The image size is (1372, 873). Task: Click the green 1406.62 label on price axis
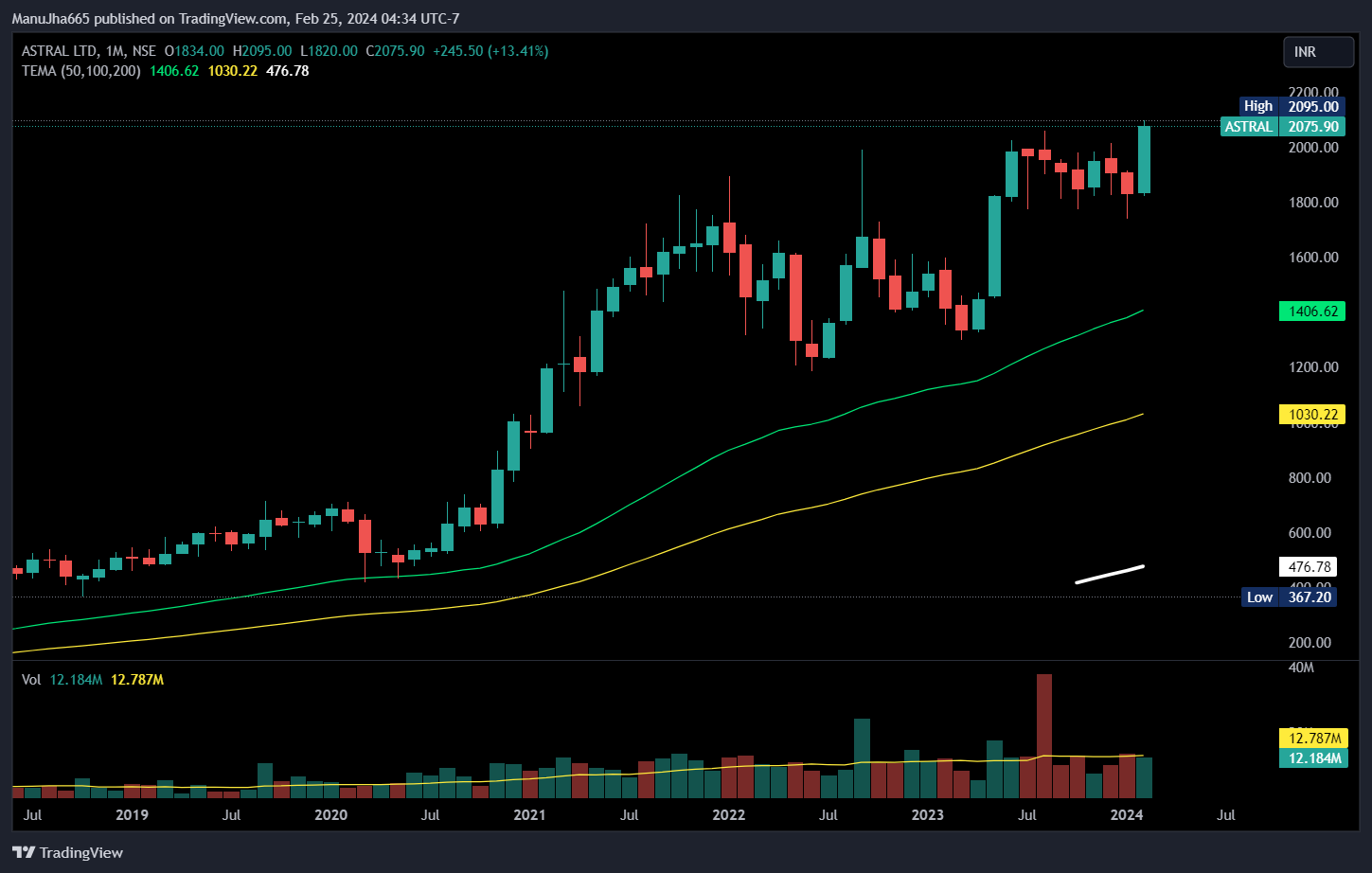[x=1312, y=312]
